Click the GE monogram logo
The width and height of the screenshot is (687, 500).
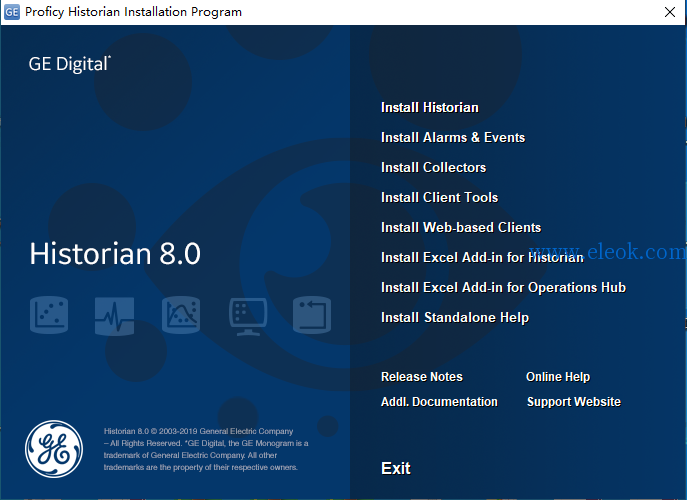coord(54,449)
